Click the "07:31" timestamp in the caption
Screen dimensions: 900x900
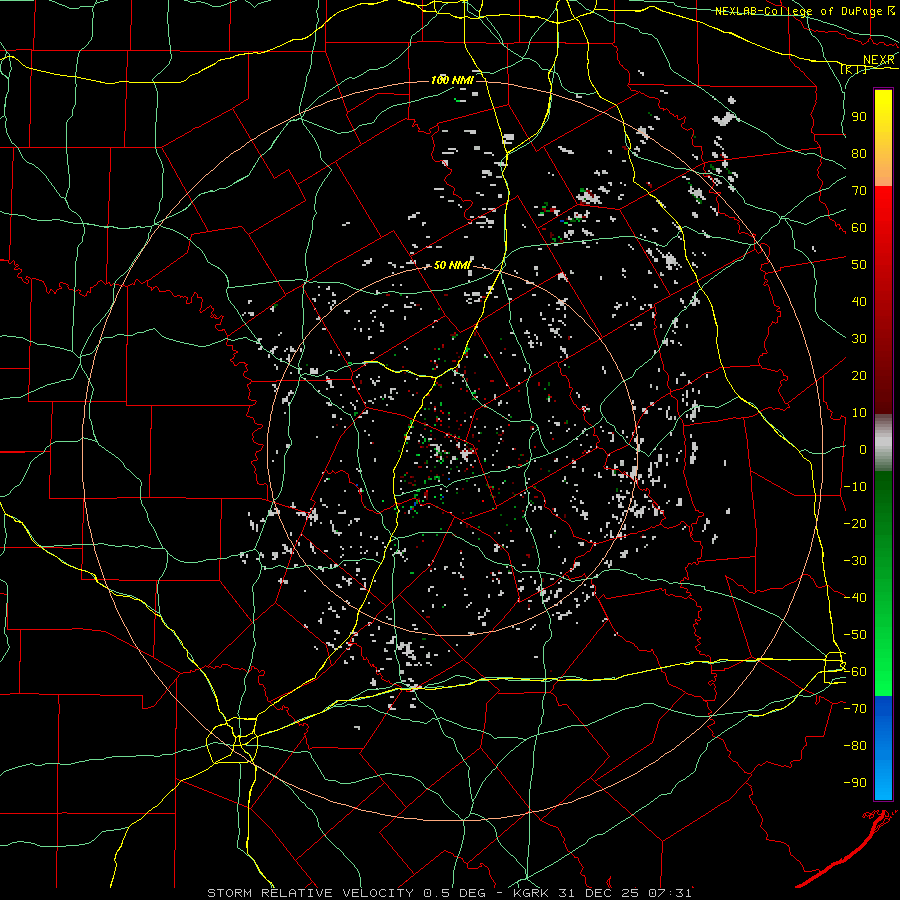tap(670, 893)
